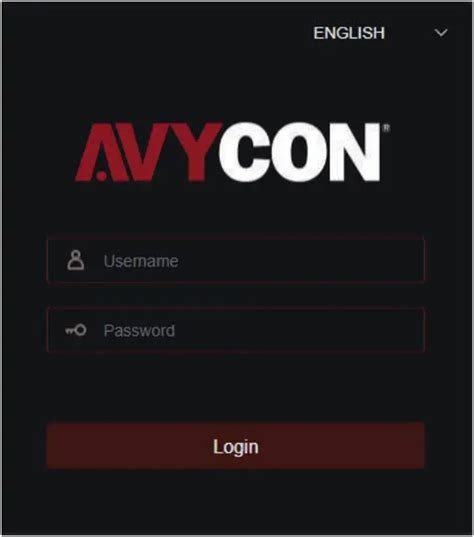Focus the Username input field
The width and height of the screenshot is (474, 537).
point(236,260)
